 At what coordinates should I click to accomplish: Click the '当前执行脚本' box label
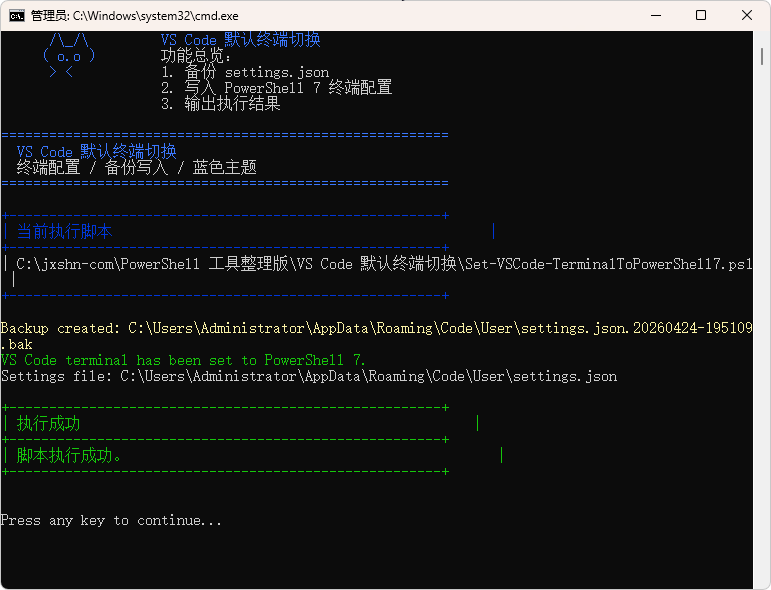(x=64, y=232)
